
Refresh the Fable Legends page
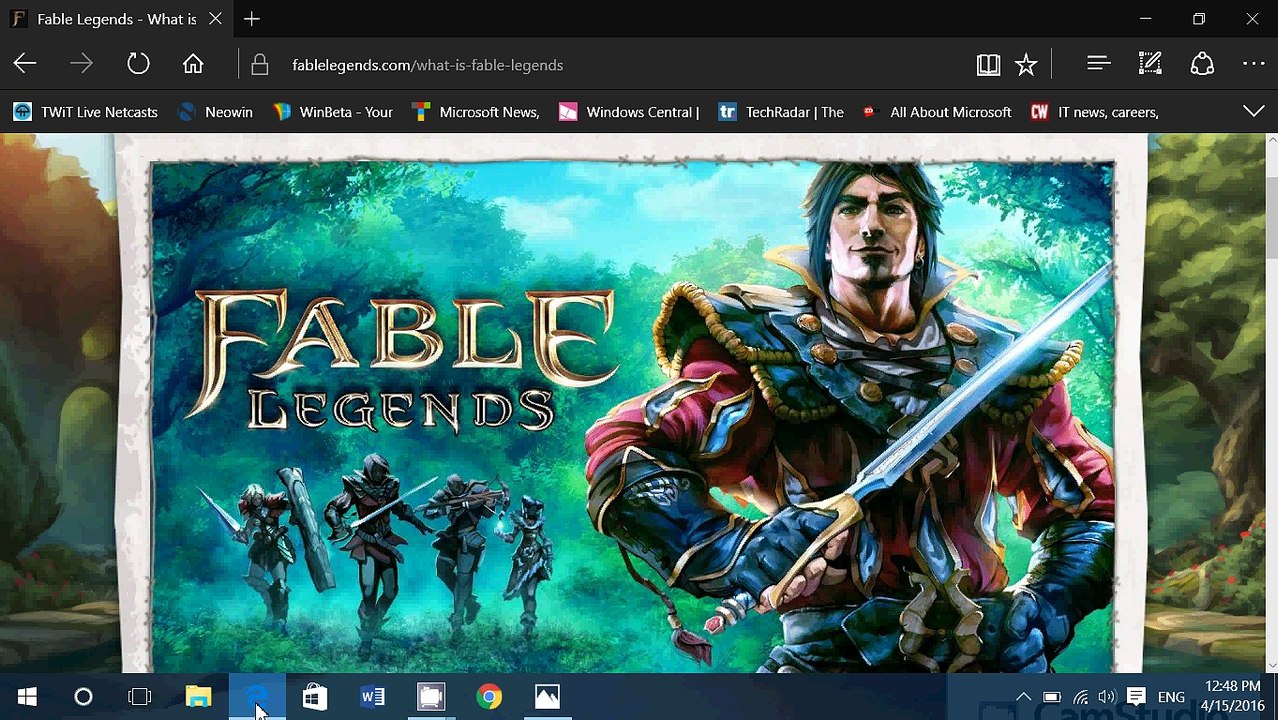pyautogui.click(x=138, y=64)
